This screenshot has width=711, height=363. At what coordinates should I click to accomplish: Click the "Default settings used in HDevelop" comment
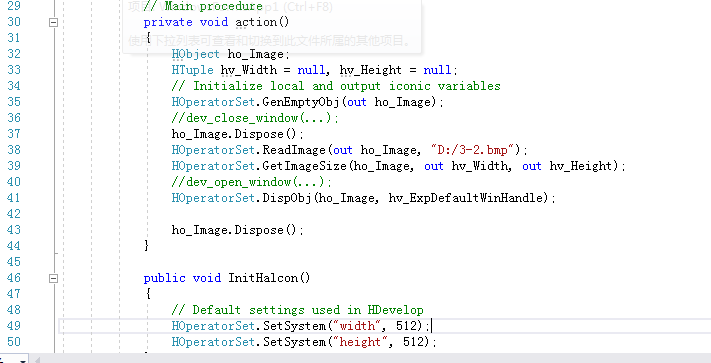(x=297, y=310)
